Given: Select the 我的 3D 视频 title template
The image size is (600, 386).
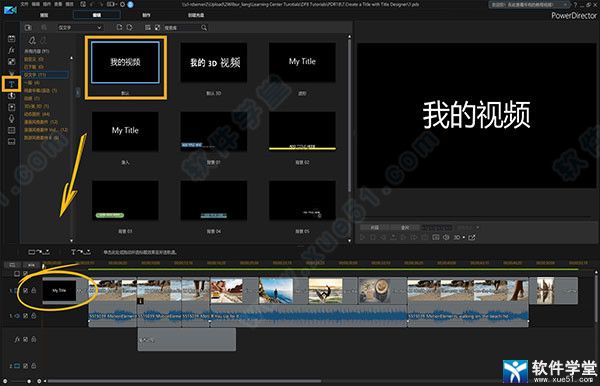Looking at the screenshot, I should click(214, 62).
